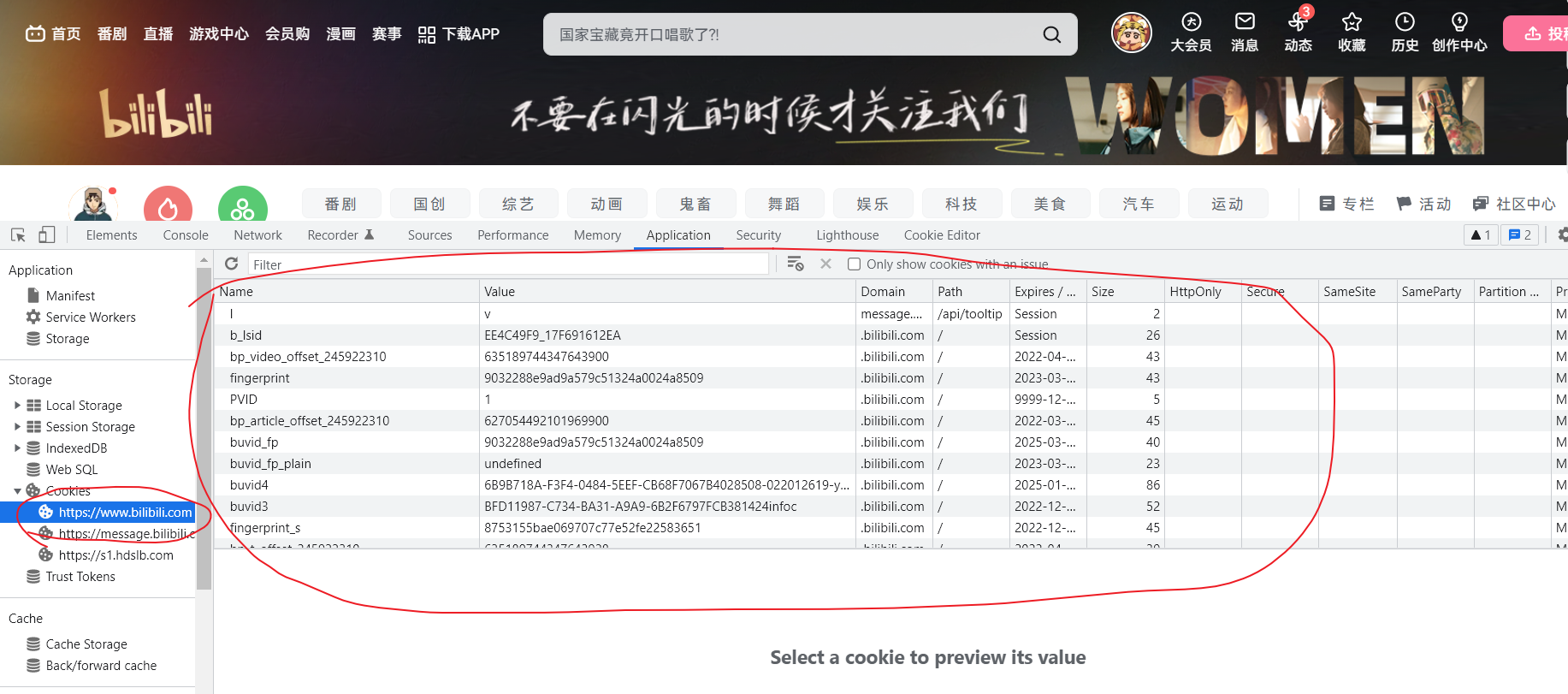Image resolution: width=1568 pixels, height=694 pixels.
Task: Sort cookies by Size column header
Action: click(x=1125, y=291)
